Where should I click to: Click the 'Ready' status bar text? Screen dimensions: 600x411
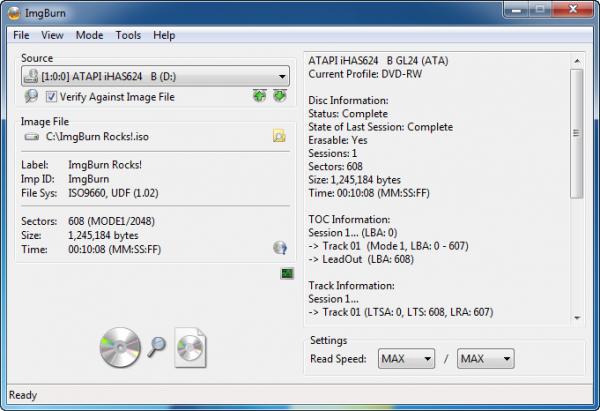[23, 395]
